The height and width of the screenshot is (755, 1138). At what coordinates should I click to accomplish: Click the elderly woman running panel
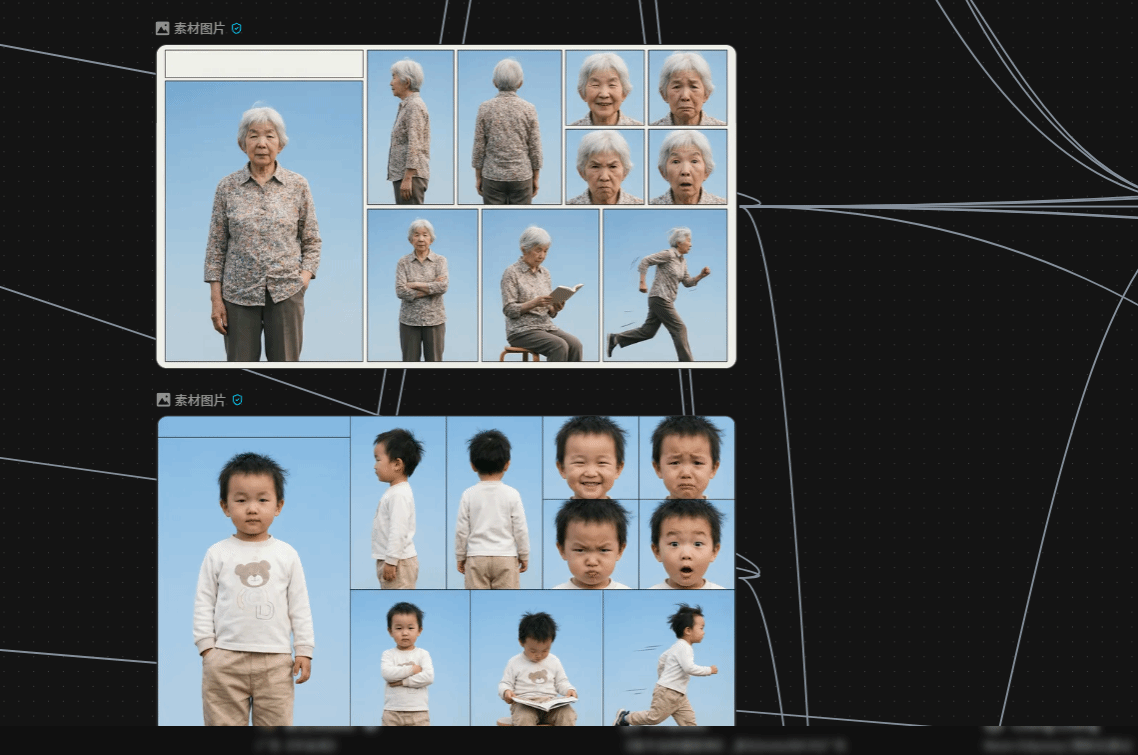665,285
